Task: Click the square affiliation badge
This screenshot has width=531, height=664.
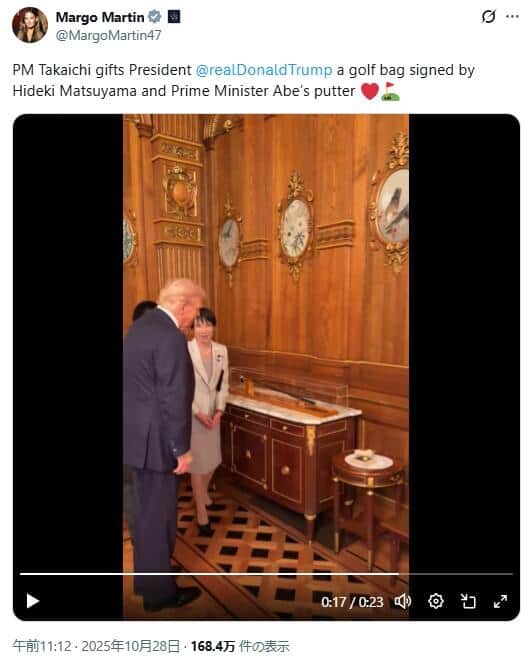Action: pos(174,17)
